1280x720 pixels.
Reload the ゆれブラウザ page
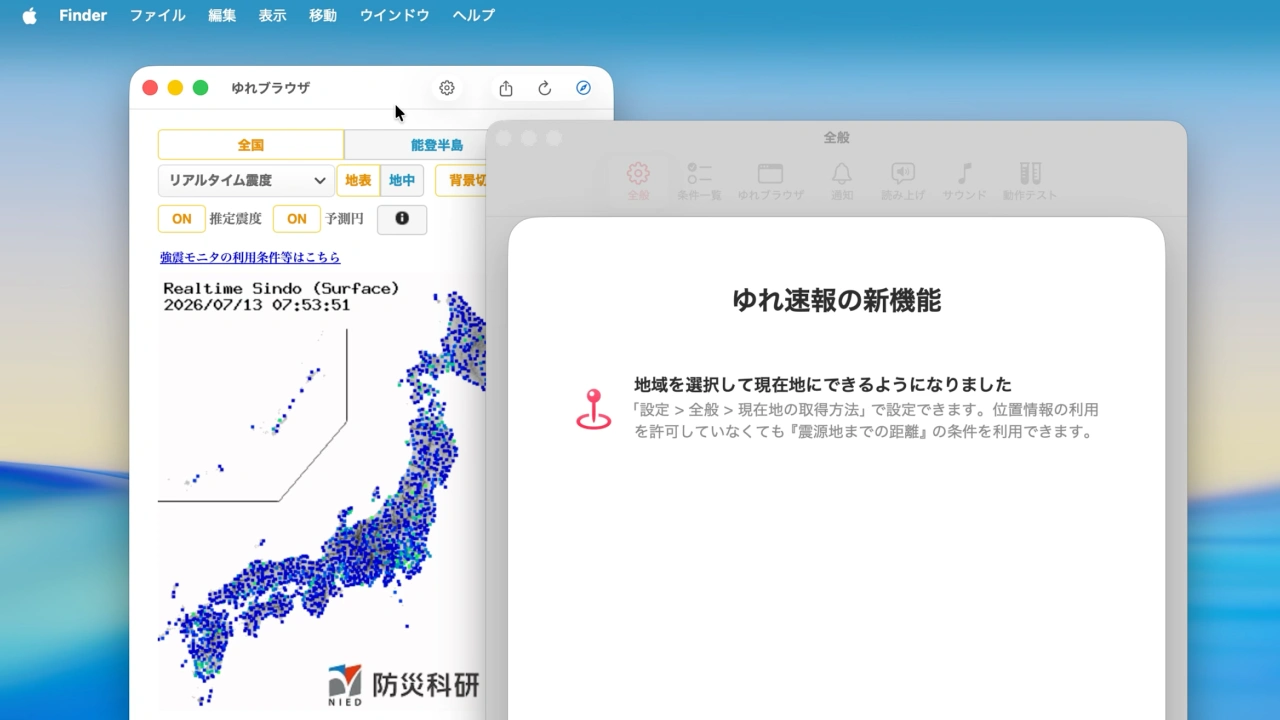point(545,88)
